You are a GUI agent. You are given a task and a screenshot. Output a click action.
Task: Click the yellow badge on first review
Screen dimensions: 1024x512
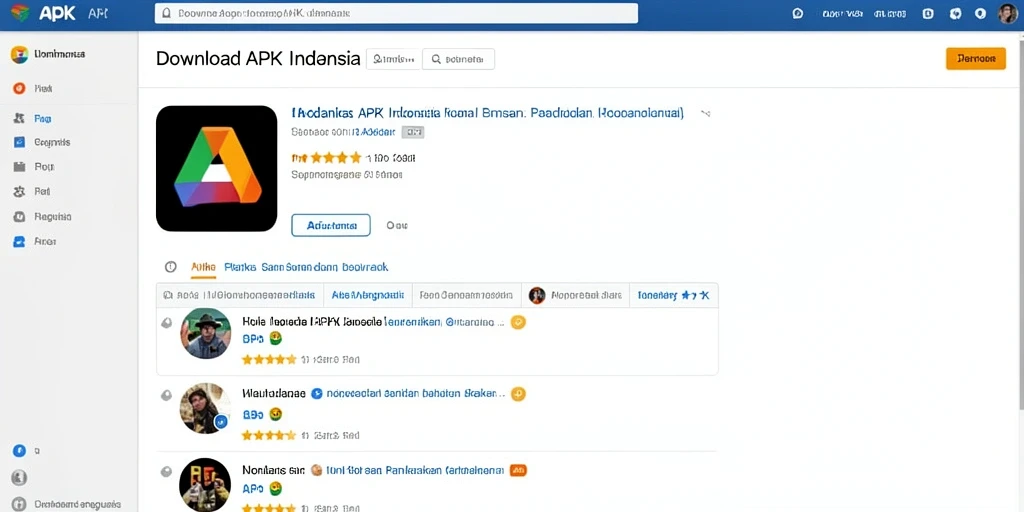click(518, 322)
